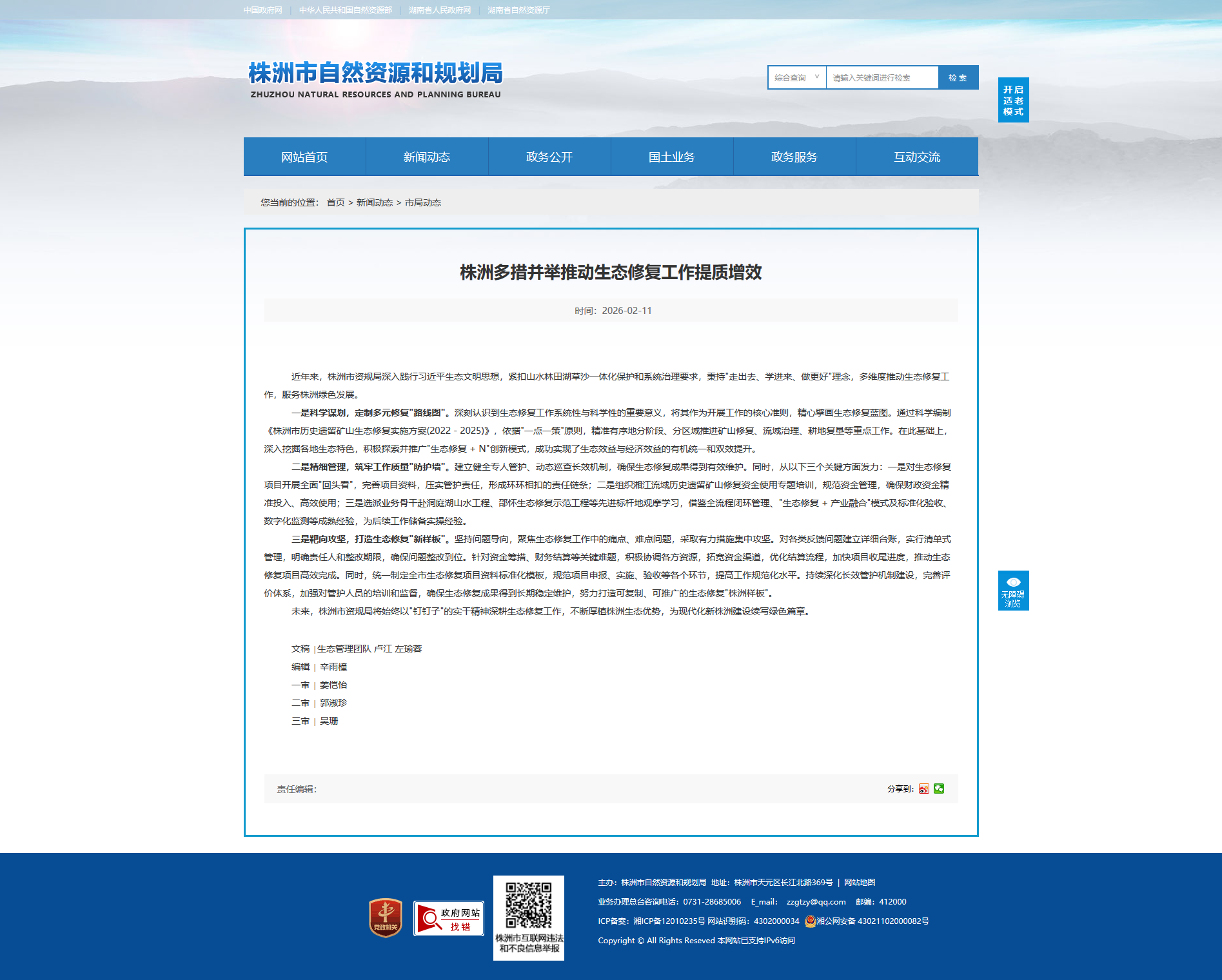
Task: Open 无障碍浏览 accessibility eye button
Action: pyautogui.click(x=1013, y=590)
